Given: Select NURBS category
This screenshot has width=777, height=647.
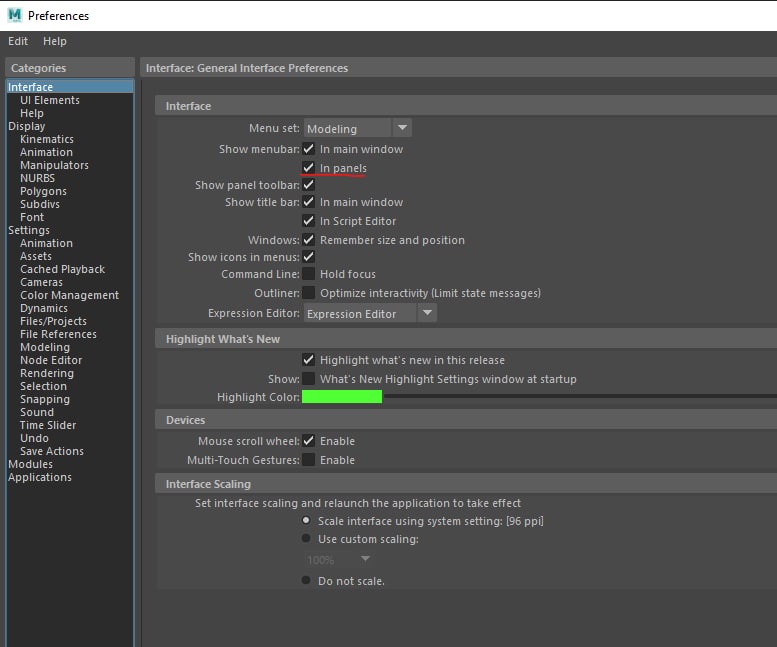Looking at the screenshot, I should [37, 178].
